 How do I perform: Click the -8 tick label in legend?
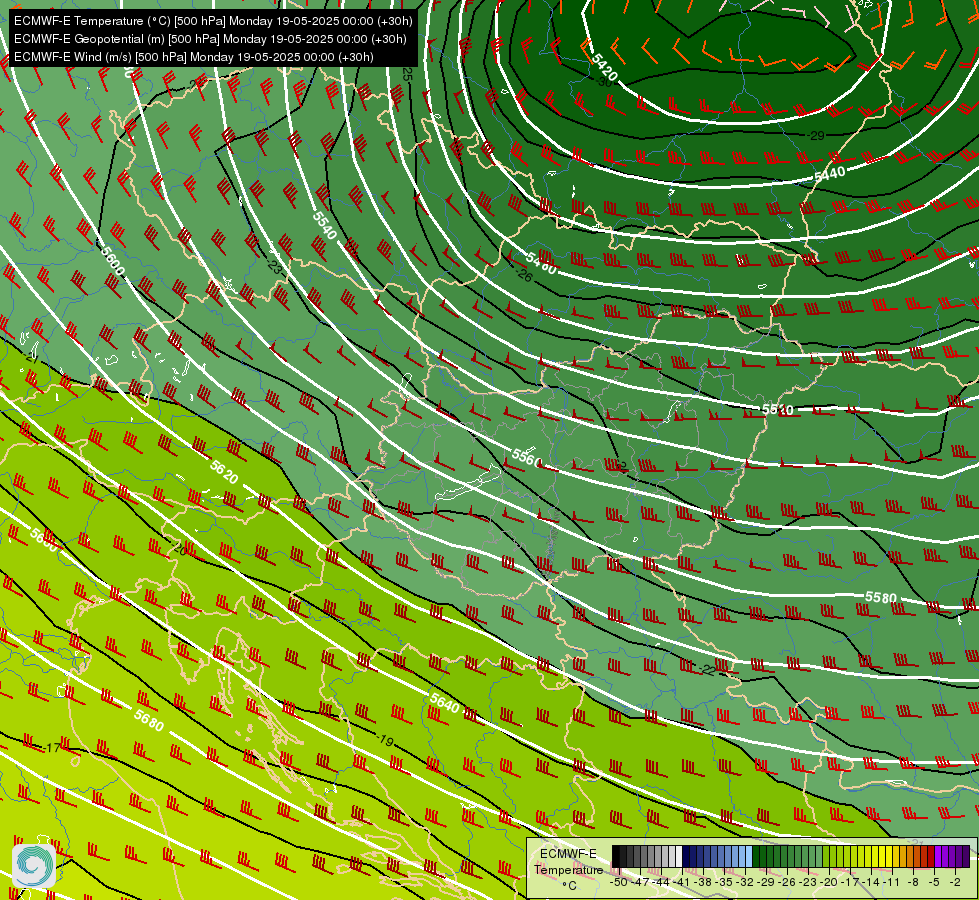point(913,882)
